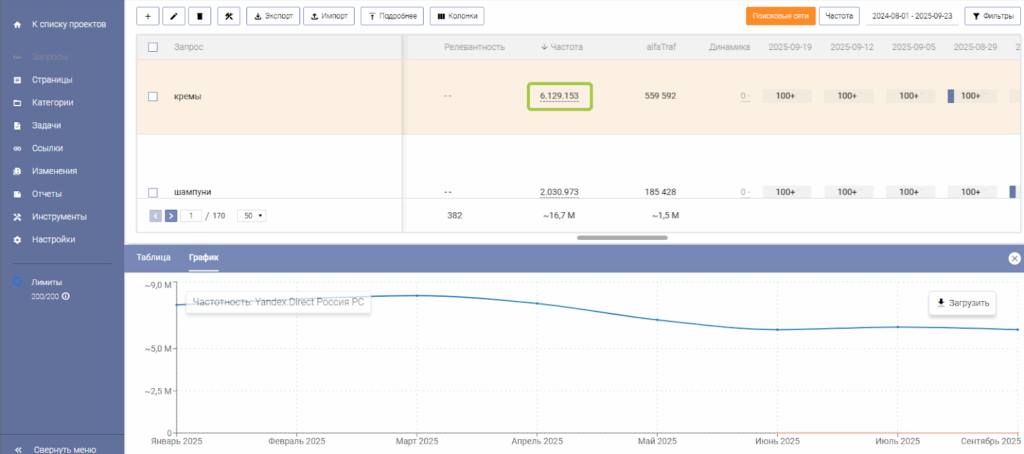Open the Колонки columns selector
This screenshot has height=454, width=1024.
pos(457,16)
